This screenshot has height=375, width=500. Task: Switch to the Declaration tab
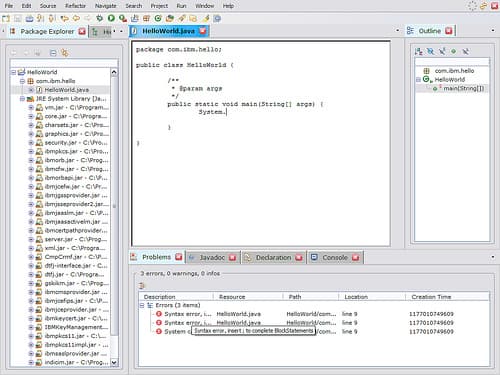pyautogui.click(x=273, y=257)
